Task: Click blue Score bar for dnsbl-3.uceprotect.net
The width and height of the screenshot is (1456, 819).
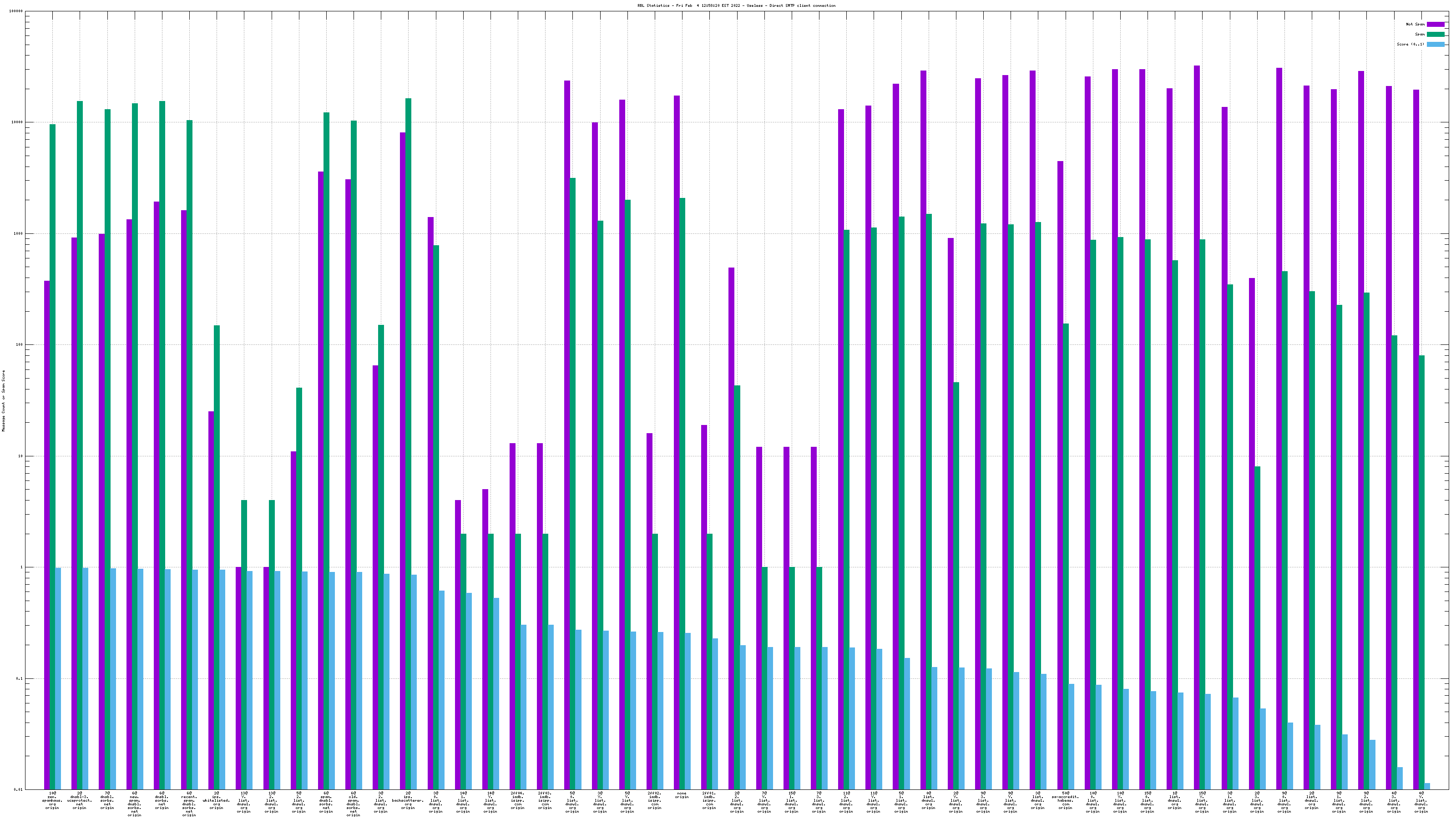Action: (86, 678)
